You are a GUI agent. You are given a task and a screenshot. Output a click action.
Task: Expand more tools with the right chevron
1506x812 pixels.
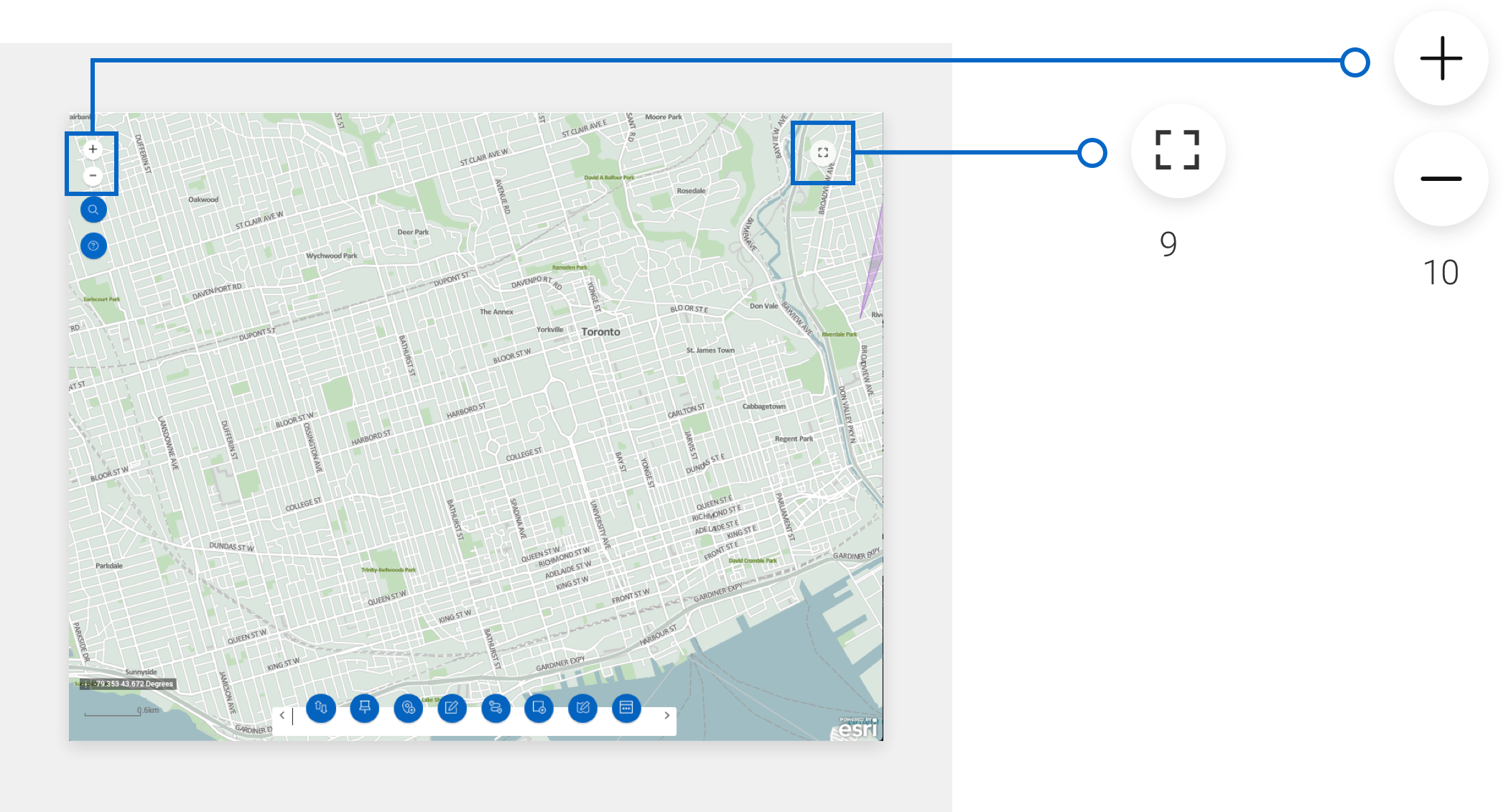click(666, 715)
